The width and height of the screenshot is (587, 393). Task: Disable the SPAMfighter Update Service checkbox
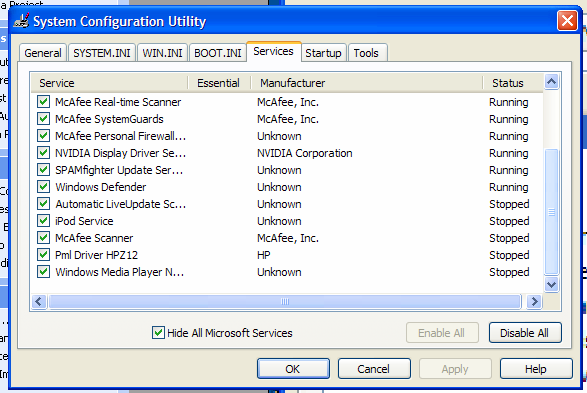pos(43,170)
